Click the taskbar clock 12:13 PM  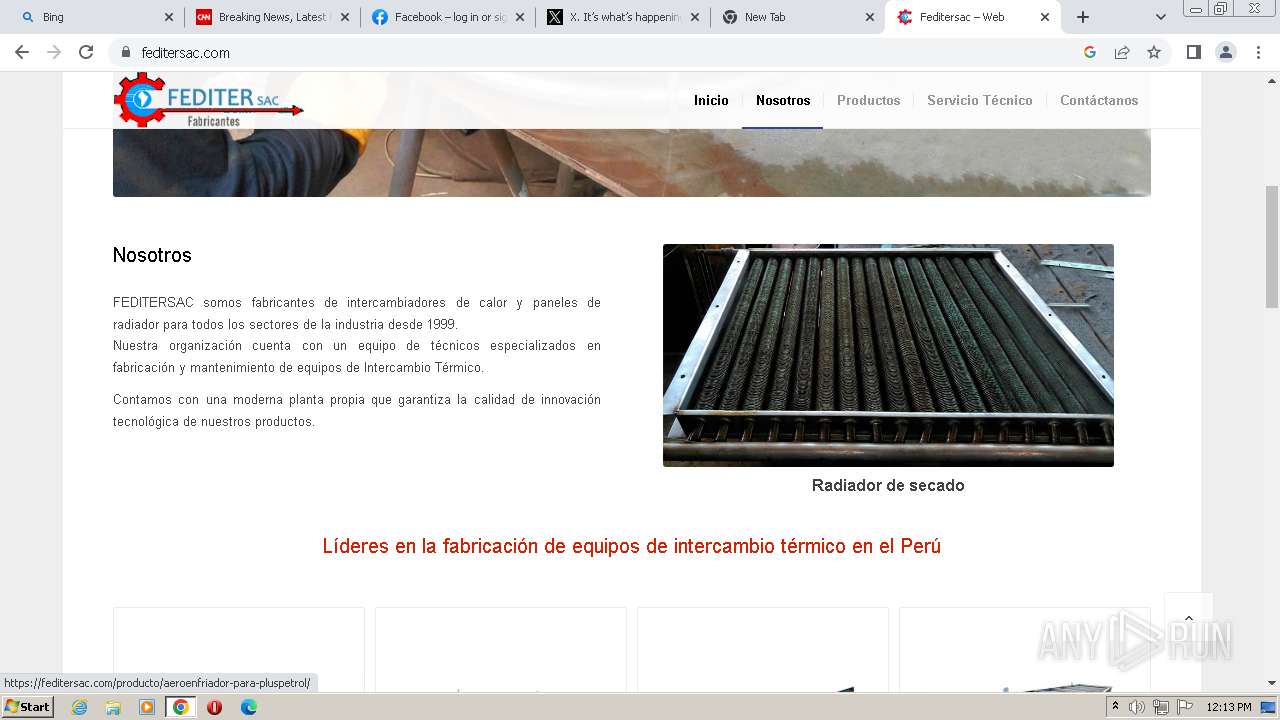[1229, 707]
